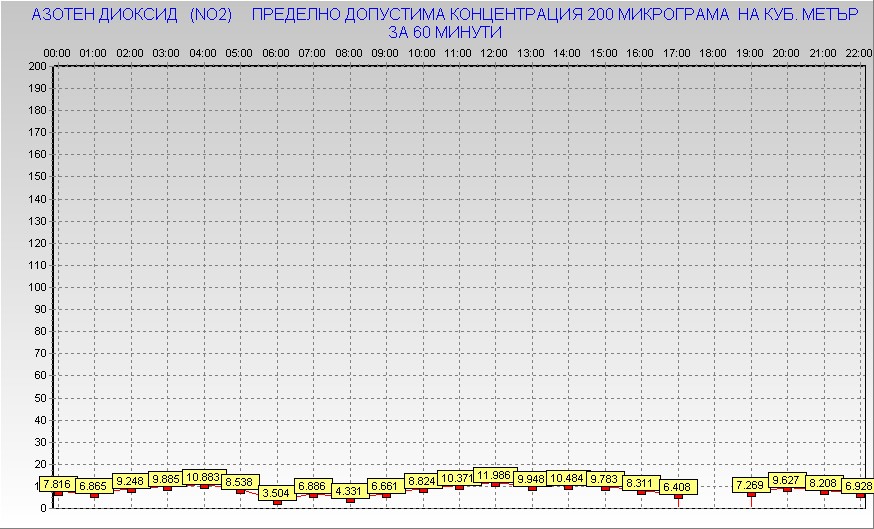The image size is (874, 529).
Task: Click the 4.331 data label
Action: 348,491
